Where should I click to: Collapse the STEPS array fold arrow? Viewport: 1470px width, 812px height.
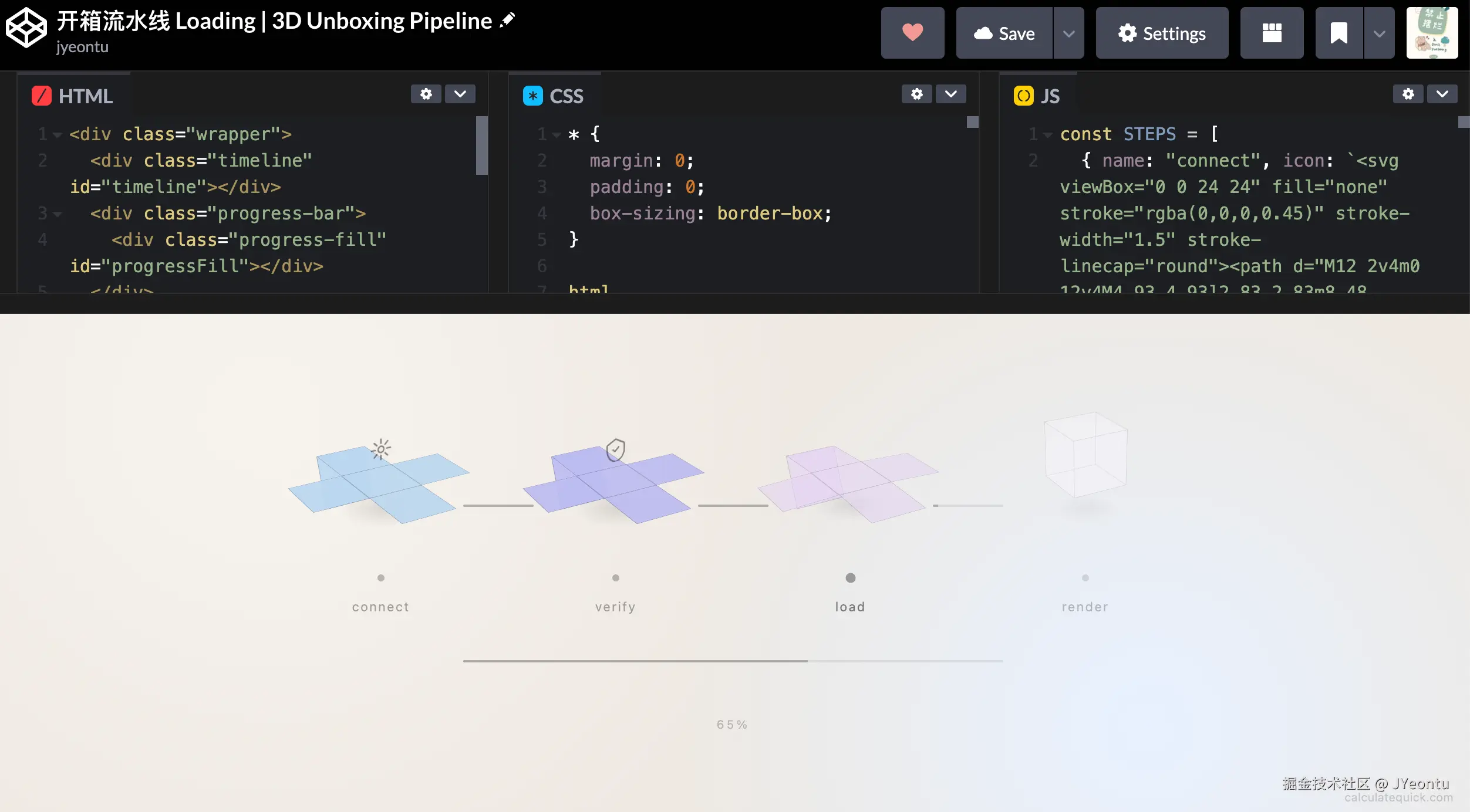(x=1047, y=135)
